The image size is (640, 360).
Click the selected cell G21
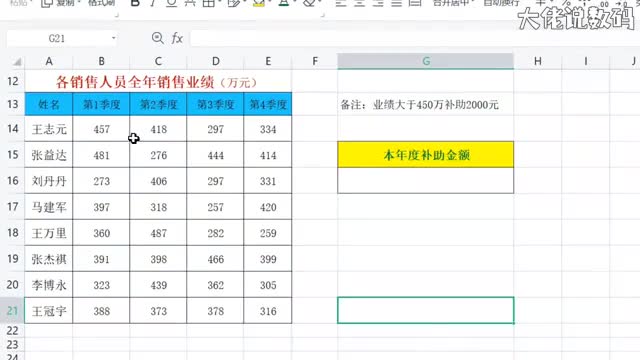click(x=426, y=310)
